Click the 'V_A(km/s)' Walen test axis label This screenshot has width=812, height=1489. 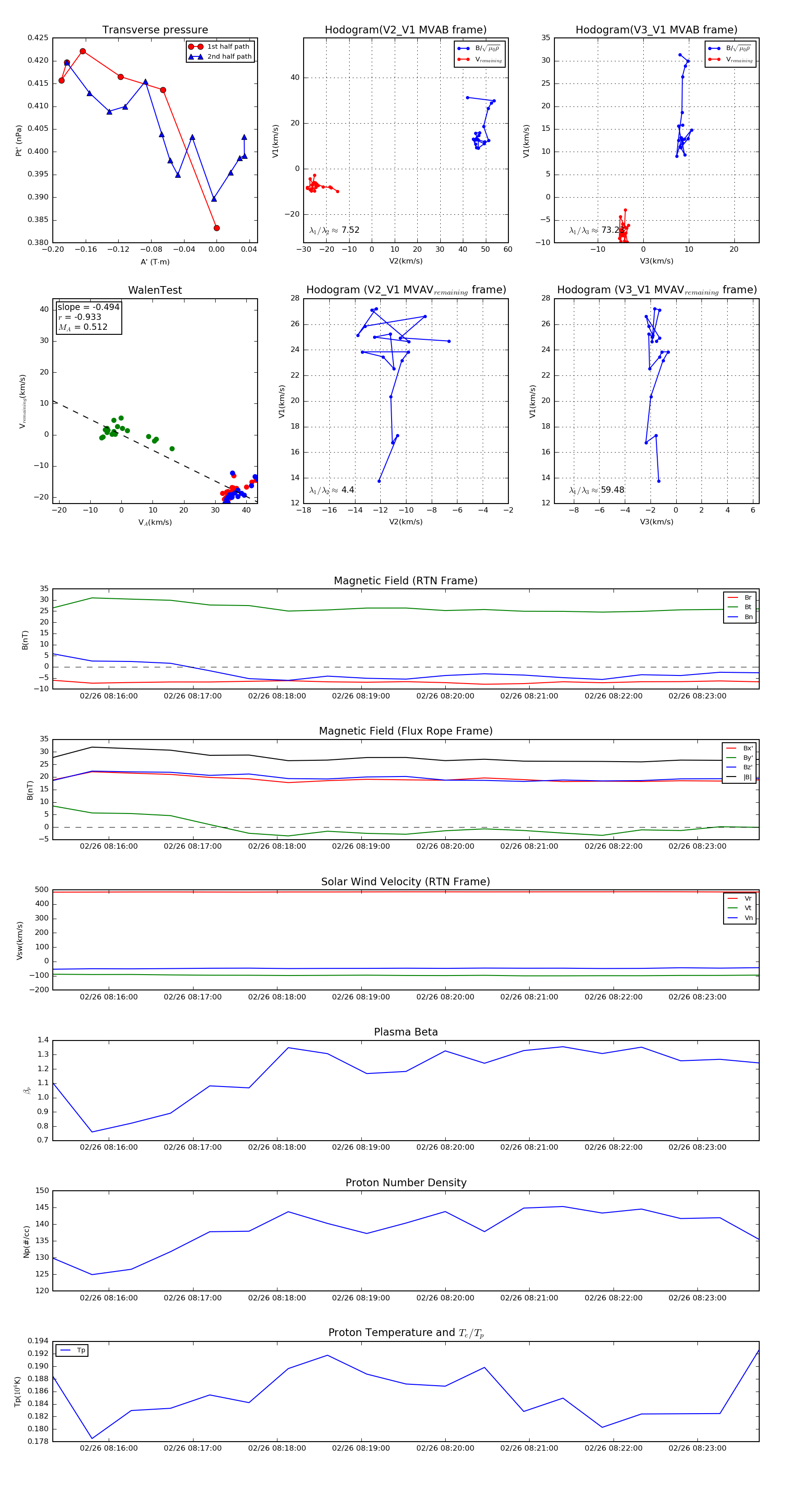(x=155, y=522)
